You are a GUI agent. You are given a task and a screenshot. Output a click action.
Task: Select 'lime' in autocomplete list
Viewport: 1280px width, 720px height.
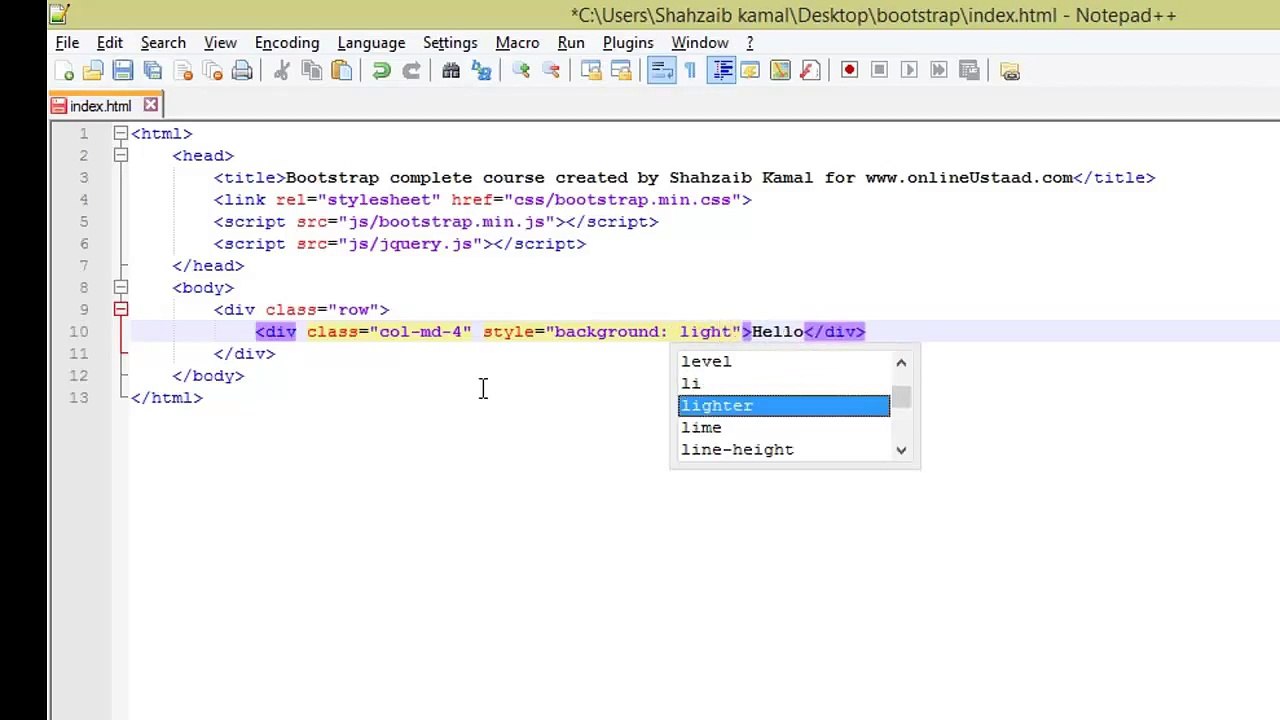pos(784,428)
